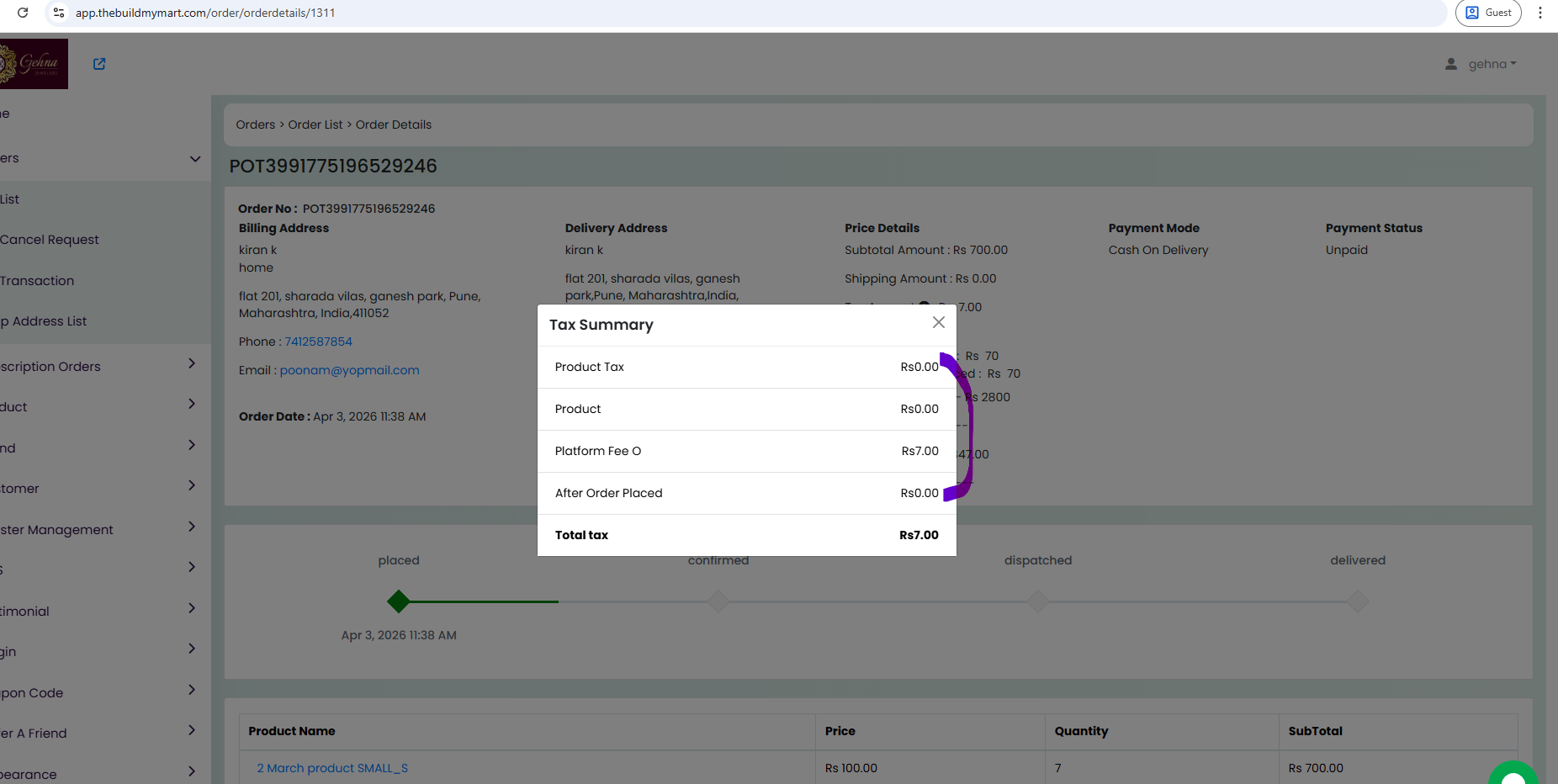The height and width of the screenshot is (784, 1558).
Task: Click the Shipping Amount Rs 0.00 text
Action: pos(920,278)
